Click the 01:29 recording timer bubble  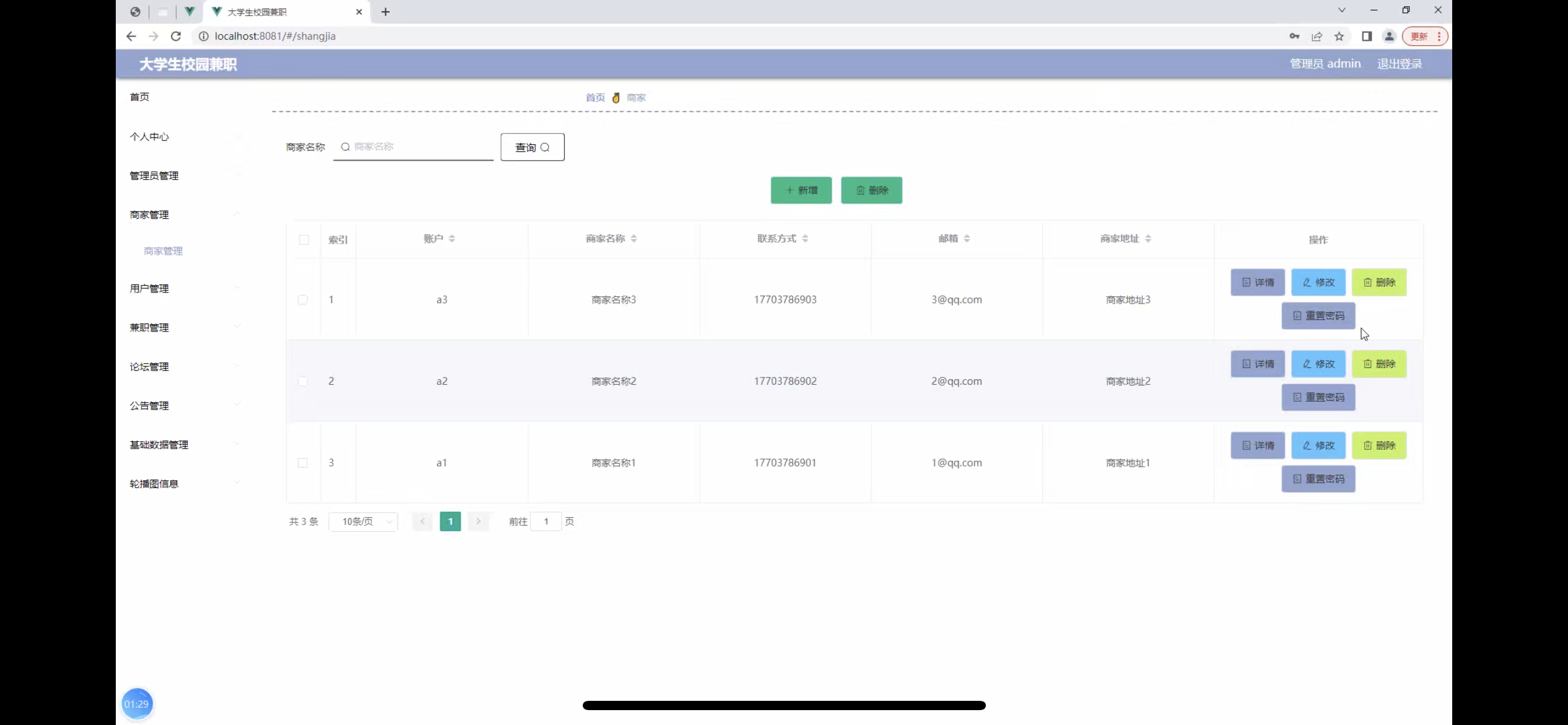tap(136, 704)
